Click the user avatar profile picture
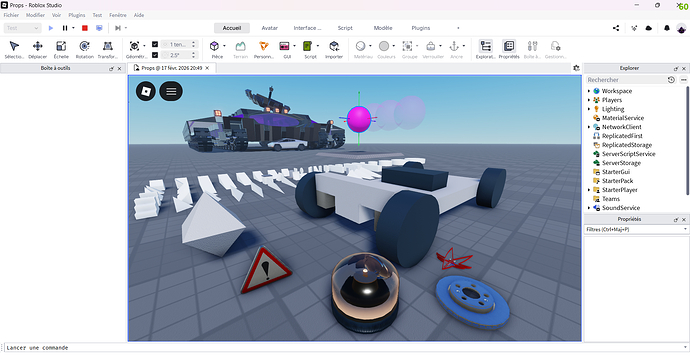Image resolution: width=690 pixels, height=364 pixels. pyautogui.click(x=681, y=28)
